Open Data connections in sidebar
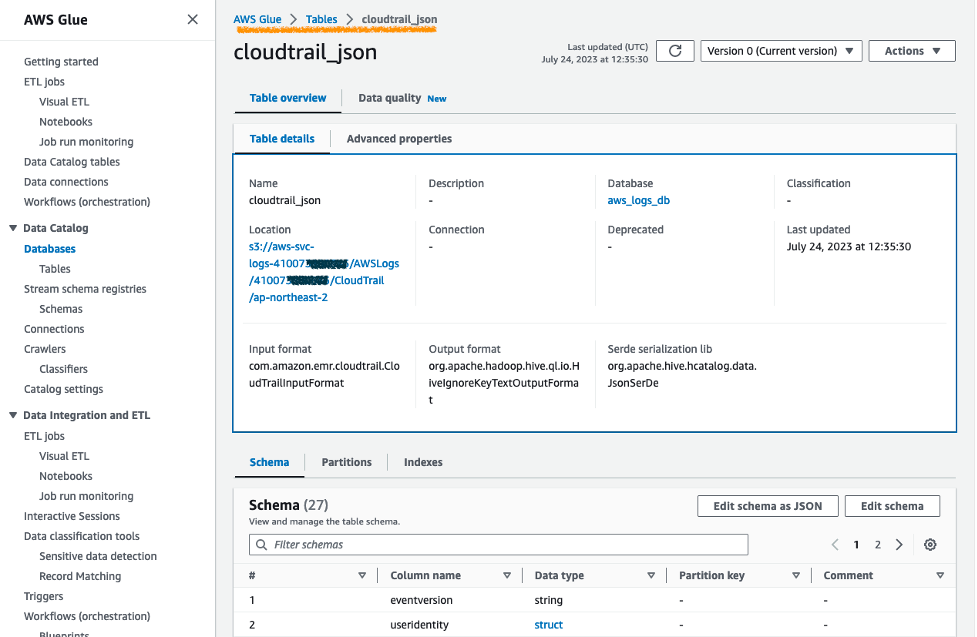977x637 pixels. point(66,182)
